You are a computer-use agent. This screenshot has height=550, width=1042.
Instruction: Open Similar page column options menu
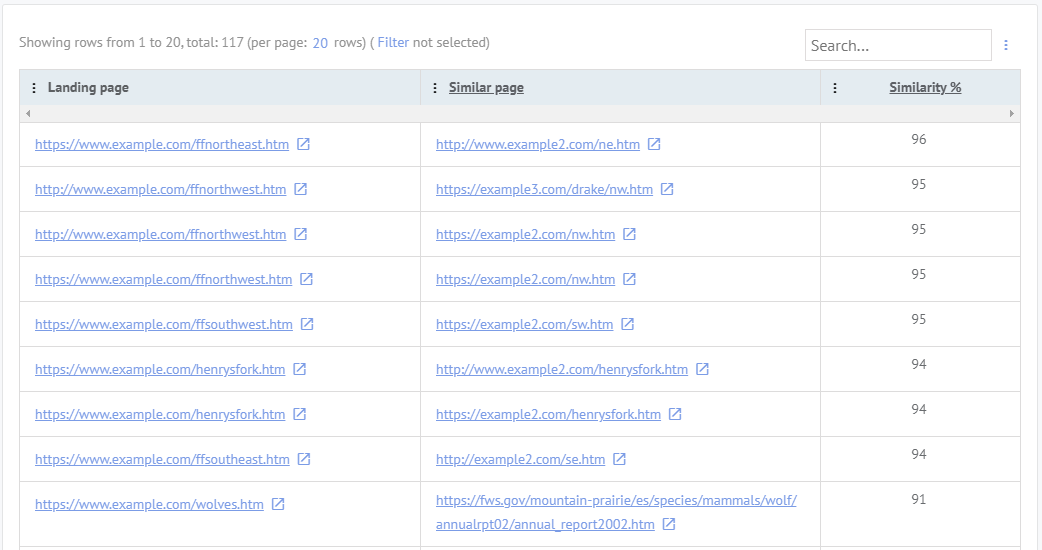click(x=435, y=88)
